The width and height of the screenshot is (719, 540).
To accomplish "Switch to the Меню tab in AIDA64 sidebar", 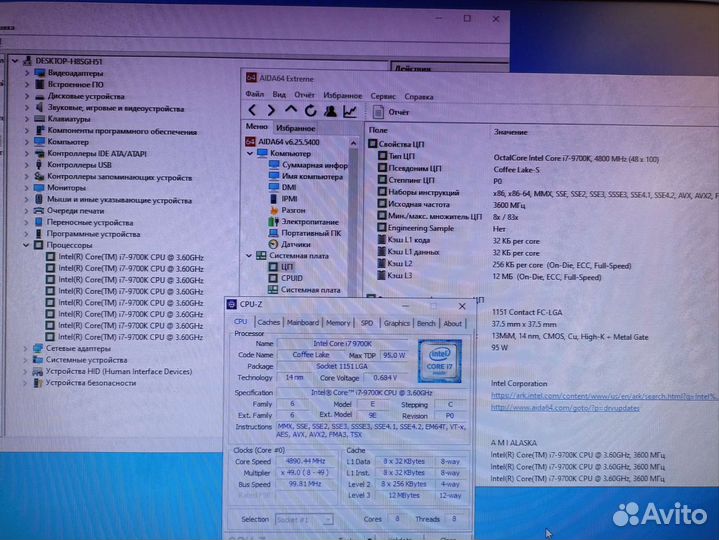I will pos(256,127).
